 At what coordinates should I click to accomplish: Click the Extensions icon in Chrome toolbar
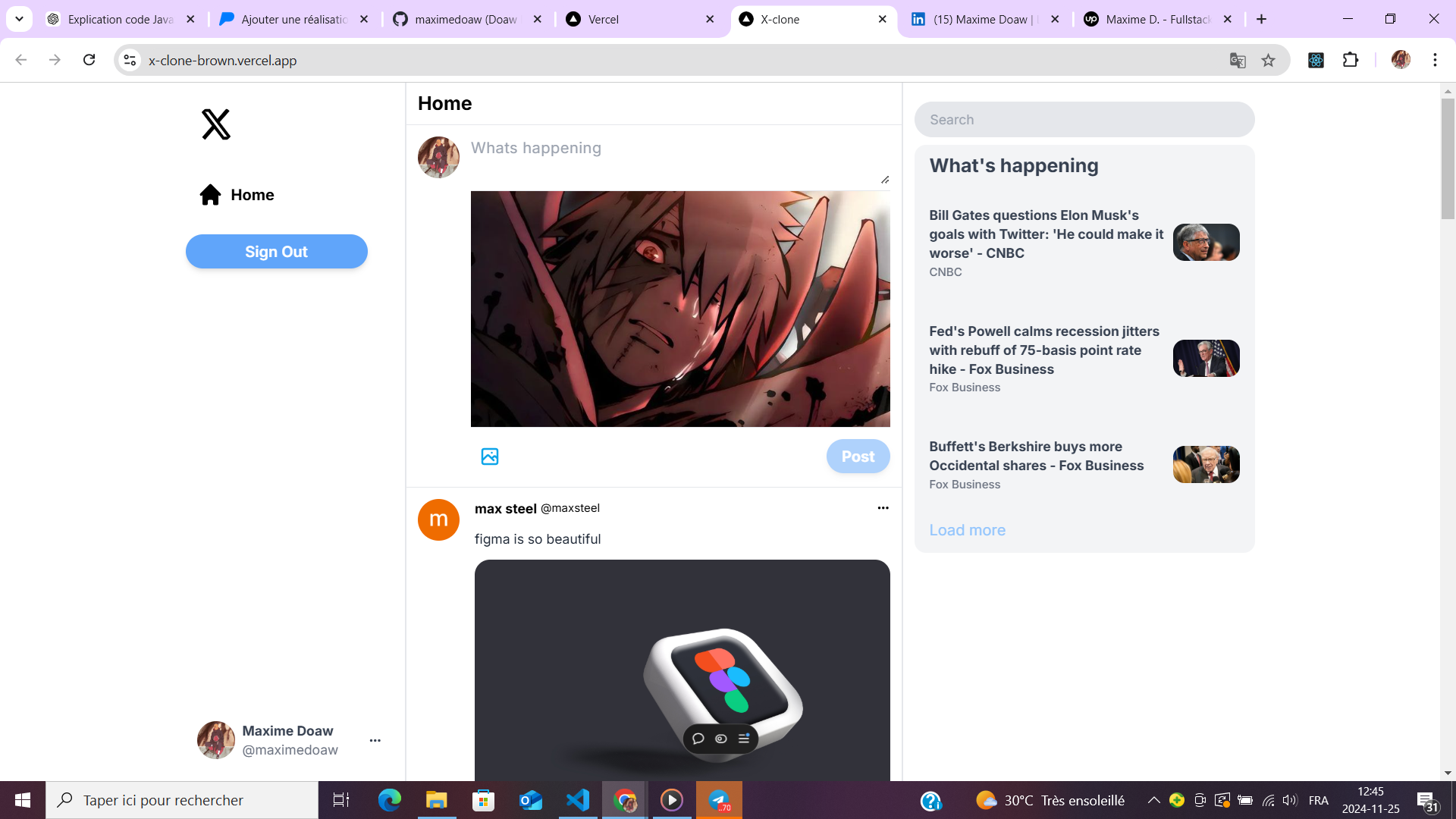[1351, 60]
